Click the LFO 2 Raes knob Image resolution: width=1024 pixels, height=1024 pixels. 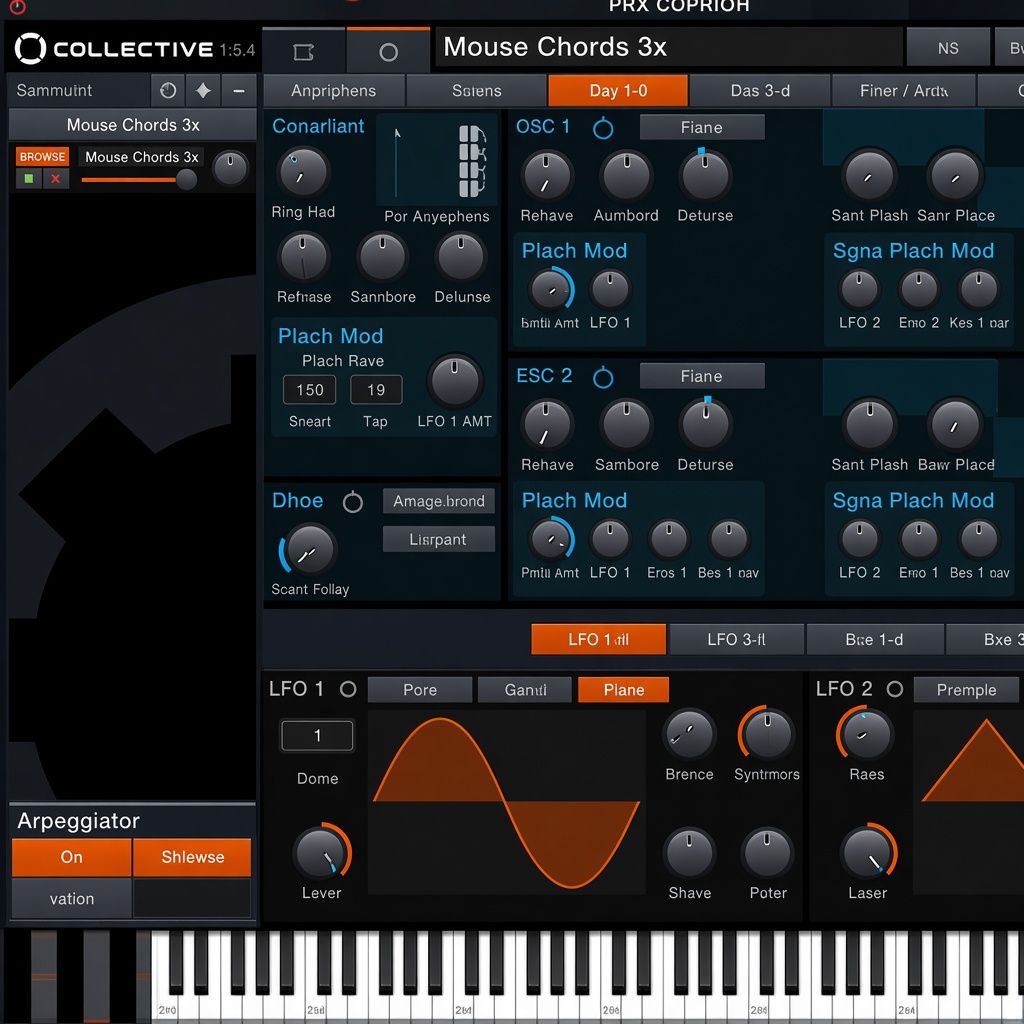866,735
